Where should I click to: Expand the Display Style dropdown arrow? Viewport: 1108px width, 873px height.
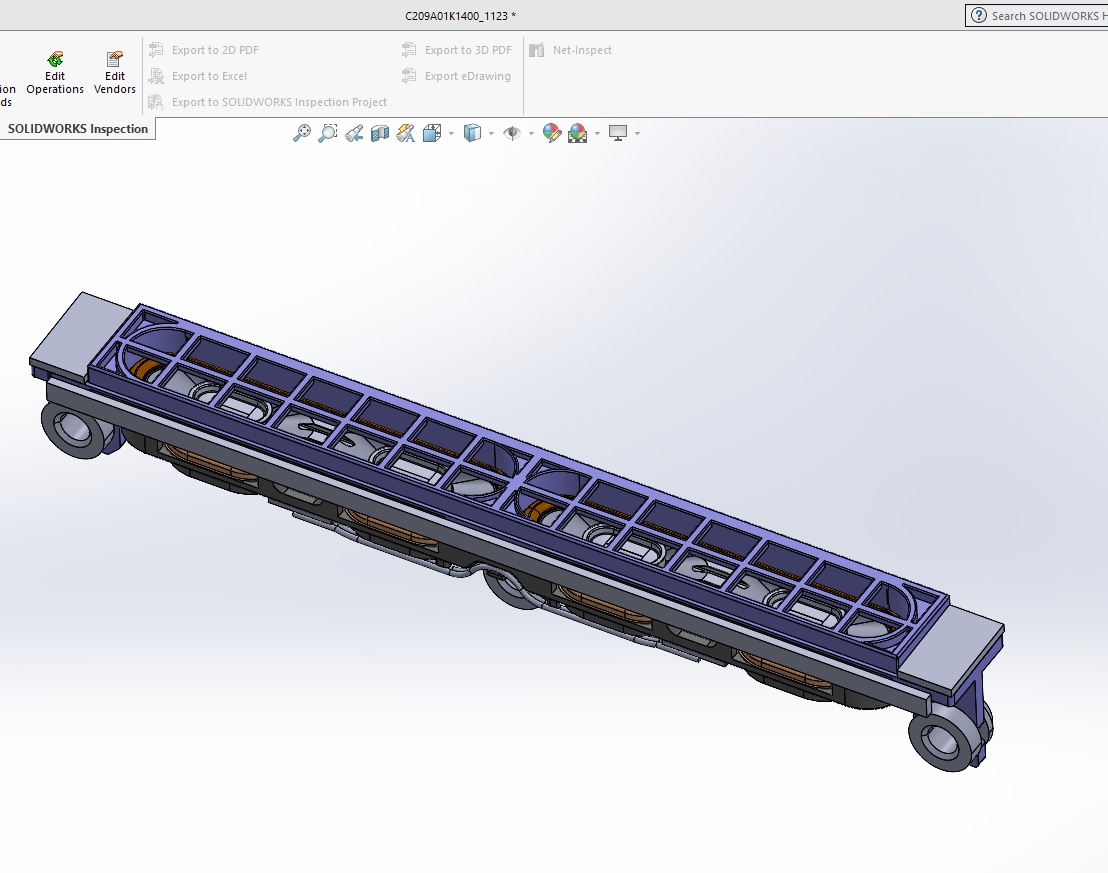(492, 134)
